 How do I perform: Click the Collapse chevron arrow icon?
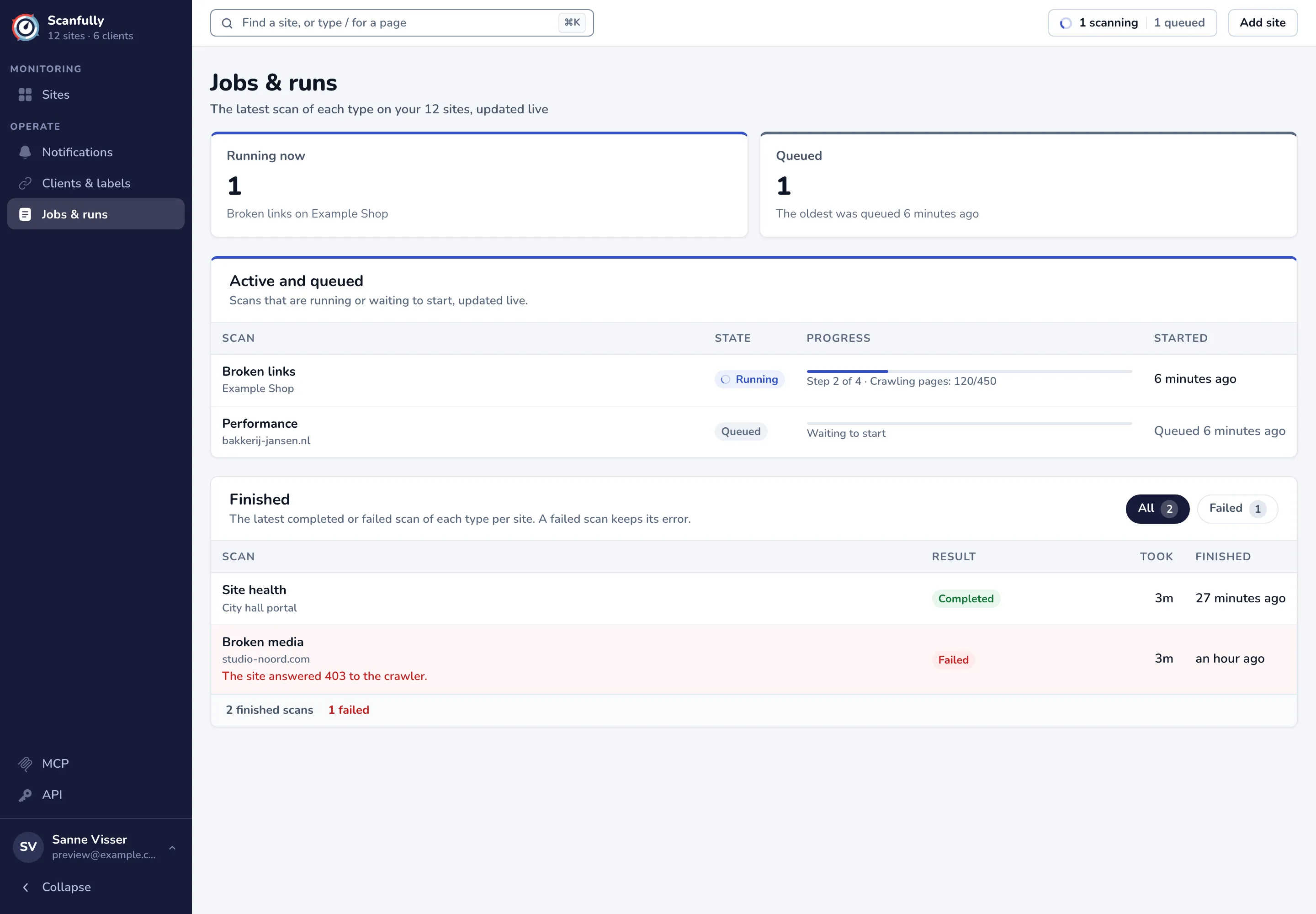point(25,887)
